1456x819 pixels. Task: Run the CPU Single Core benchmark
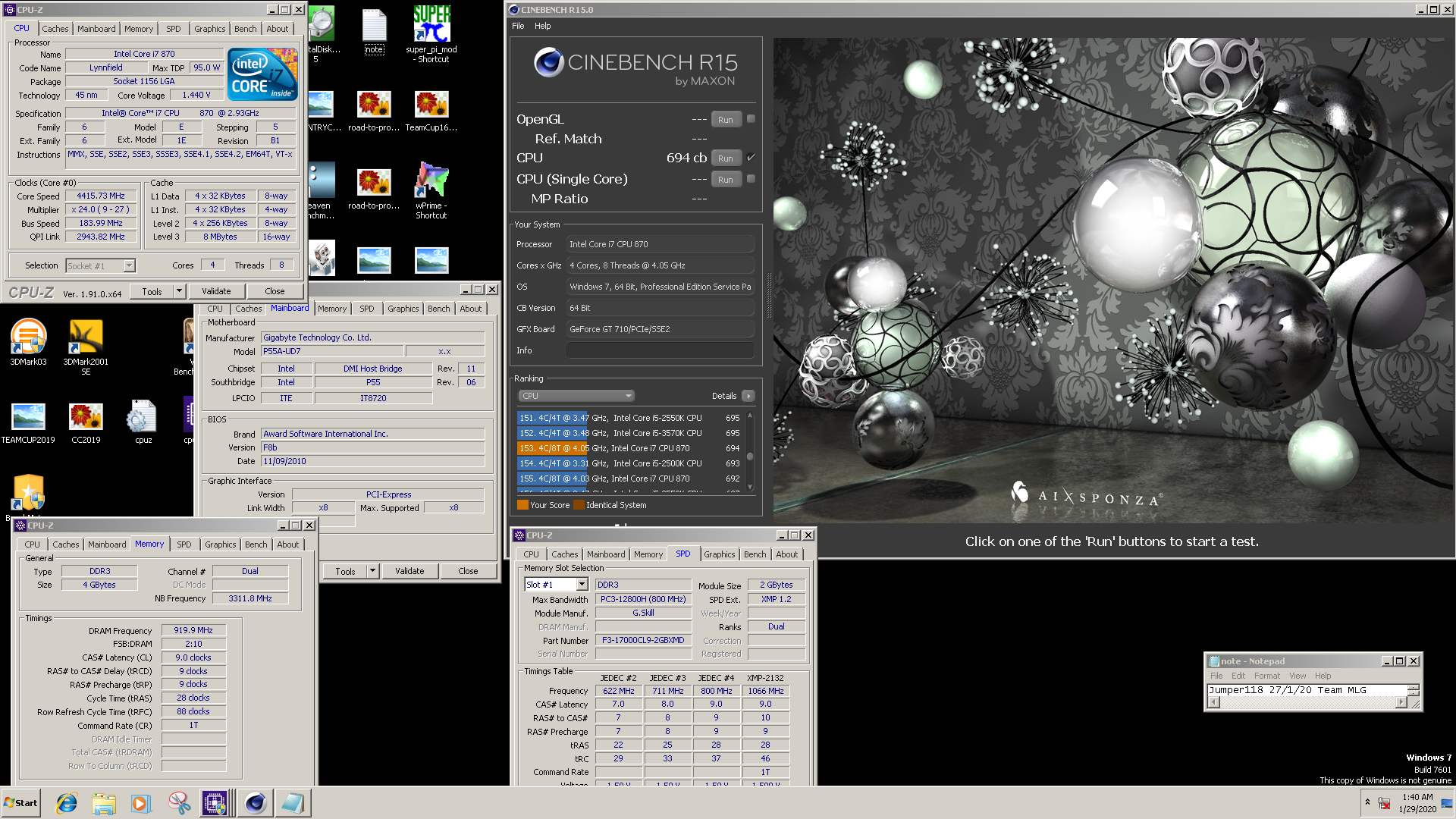pos(726,180)
